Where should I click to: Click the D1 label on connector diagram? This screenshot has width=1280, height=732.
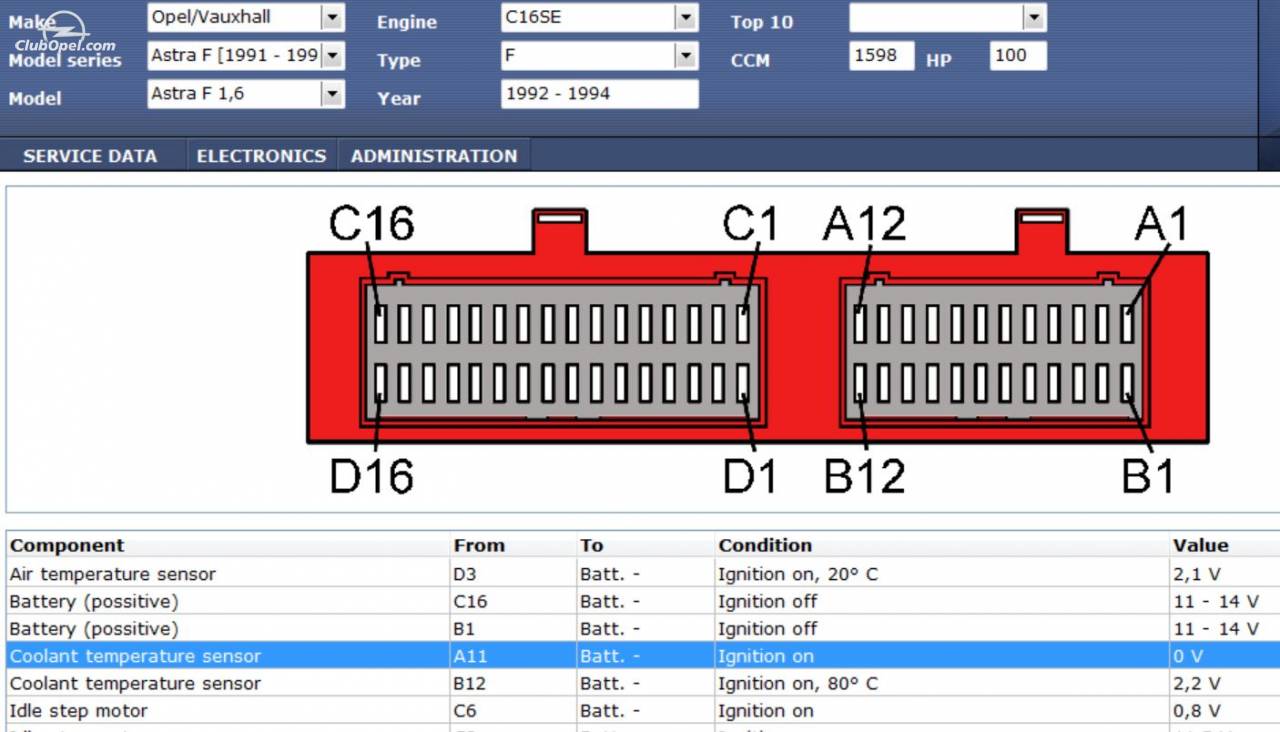click(x=749, y=476)
